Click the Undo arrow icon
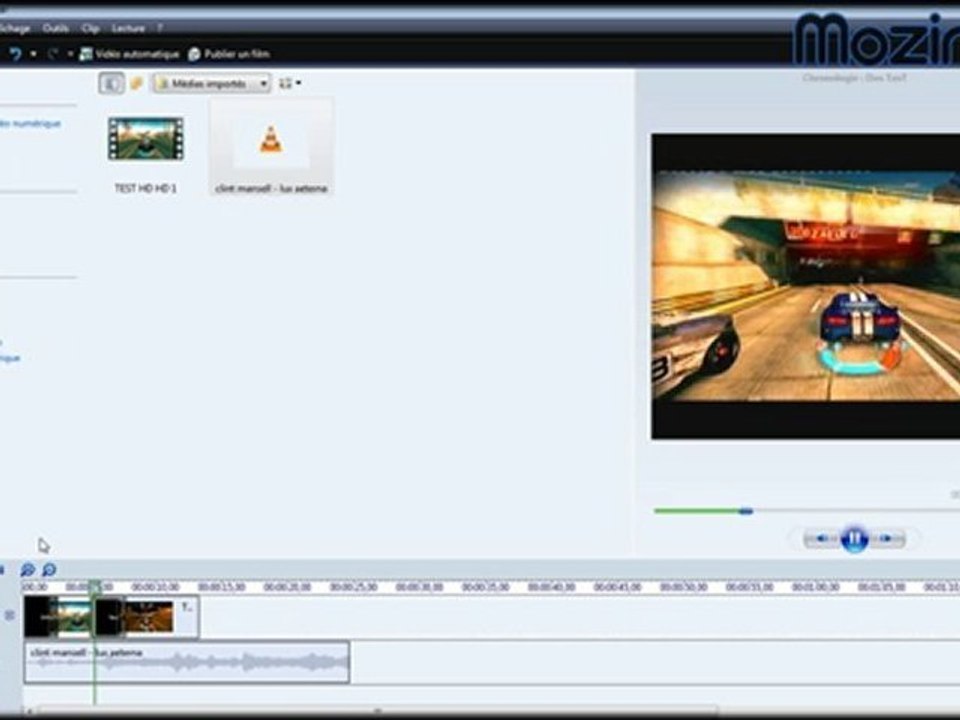 (15, 54)
